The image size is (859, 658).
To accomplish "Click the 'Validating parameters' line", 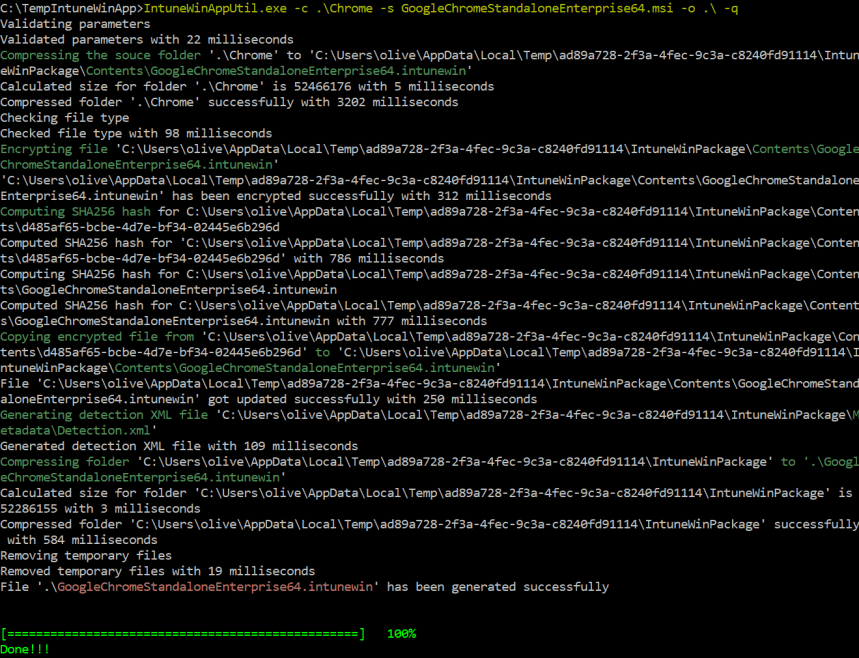I will (x=78, y=24).
